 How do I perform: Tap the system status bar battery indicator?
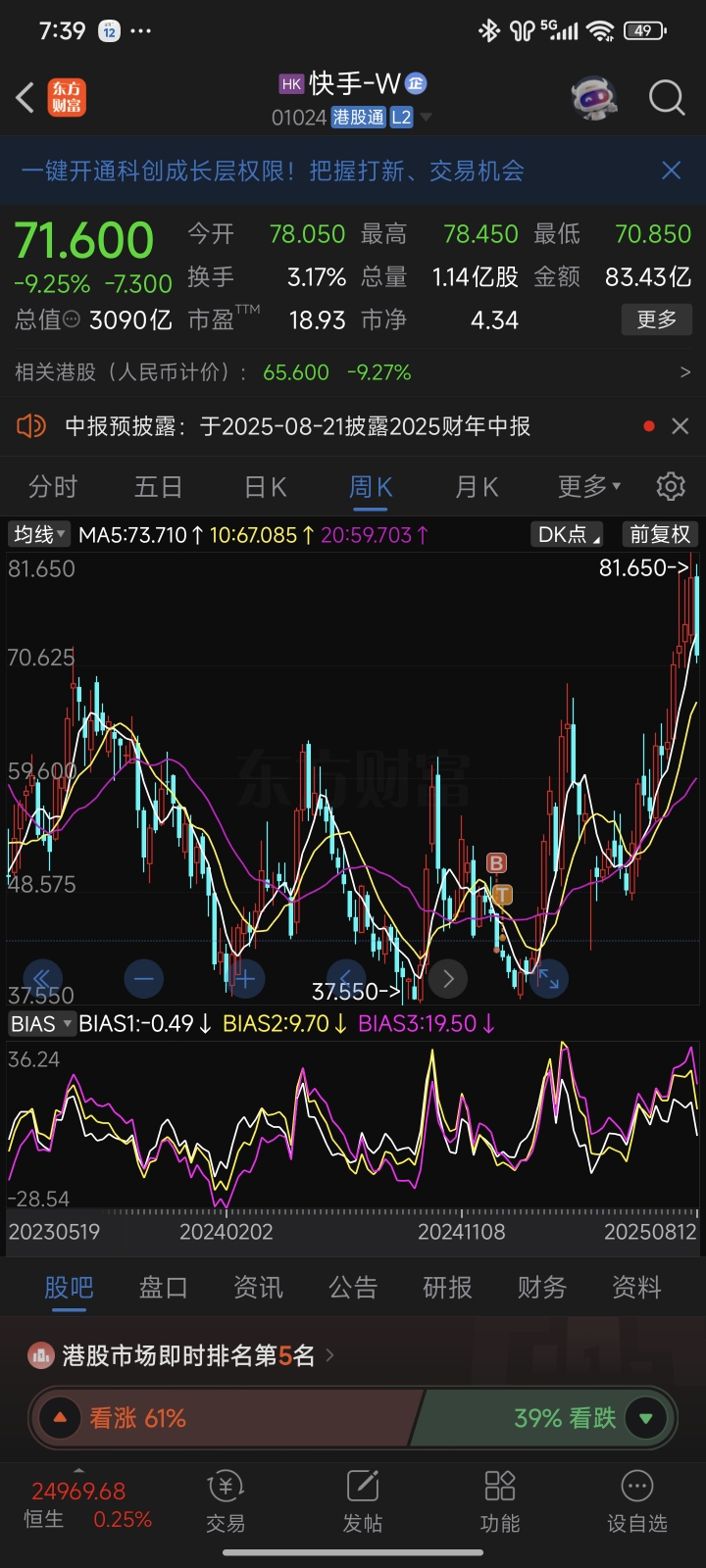[644, 30]
